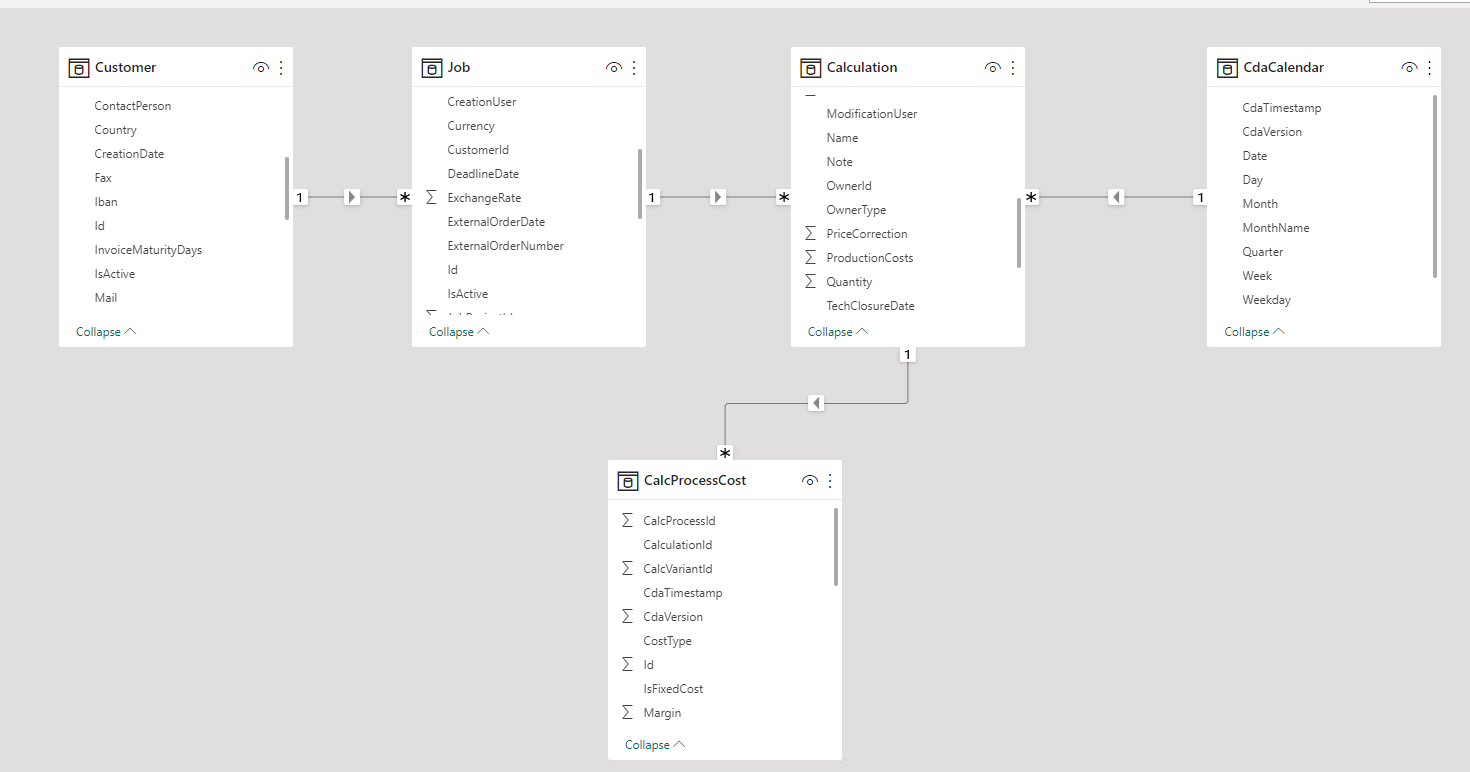Collapse the Job table card
The image size is (1470, 772).
tap(459, 332)
